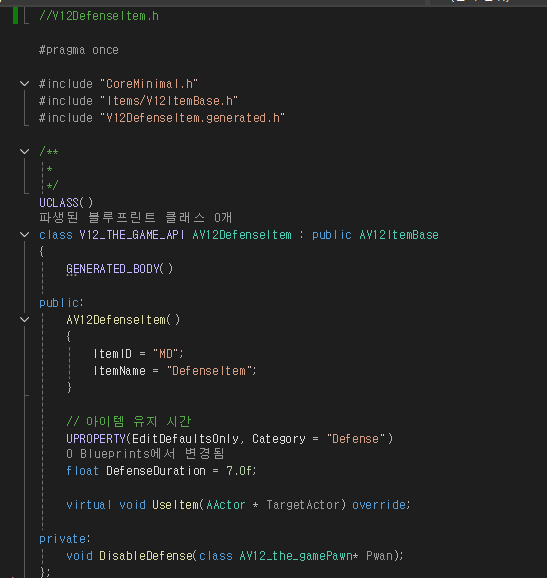Place cursor on the UCLASS() macro
Viewport: 547px width, 578px height.
tap(66, 202)
